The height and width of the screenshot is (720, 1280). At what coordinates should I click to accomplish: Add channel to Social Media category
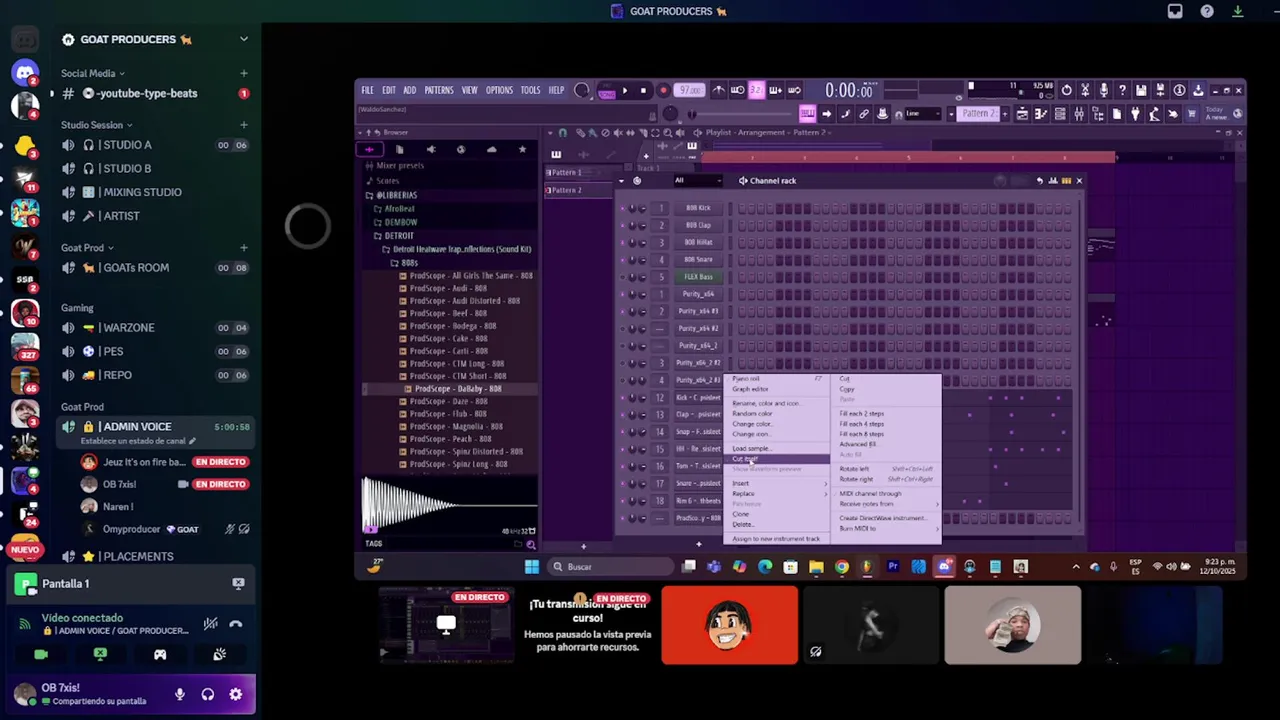pos(243,73)
